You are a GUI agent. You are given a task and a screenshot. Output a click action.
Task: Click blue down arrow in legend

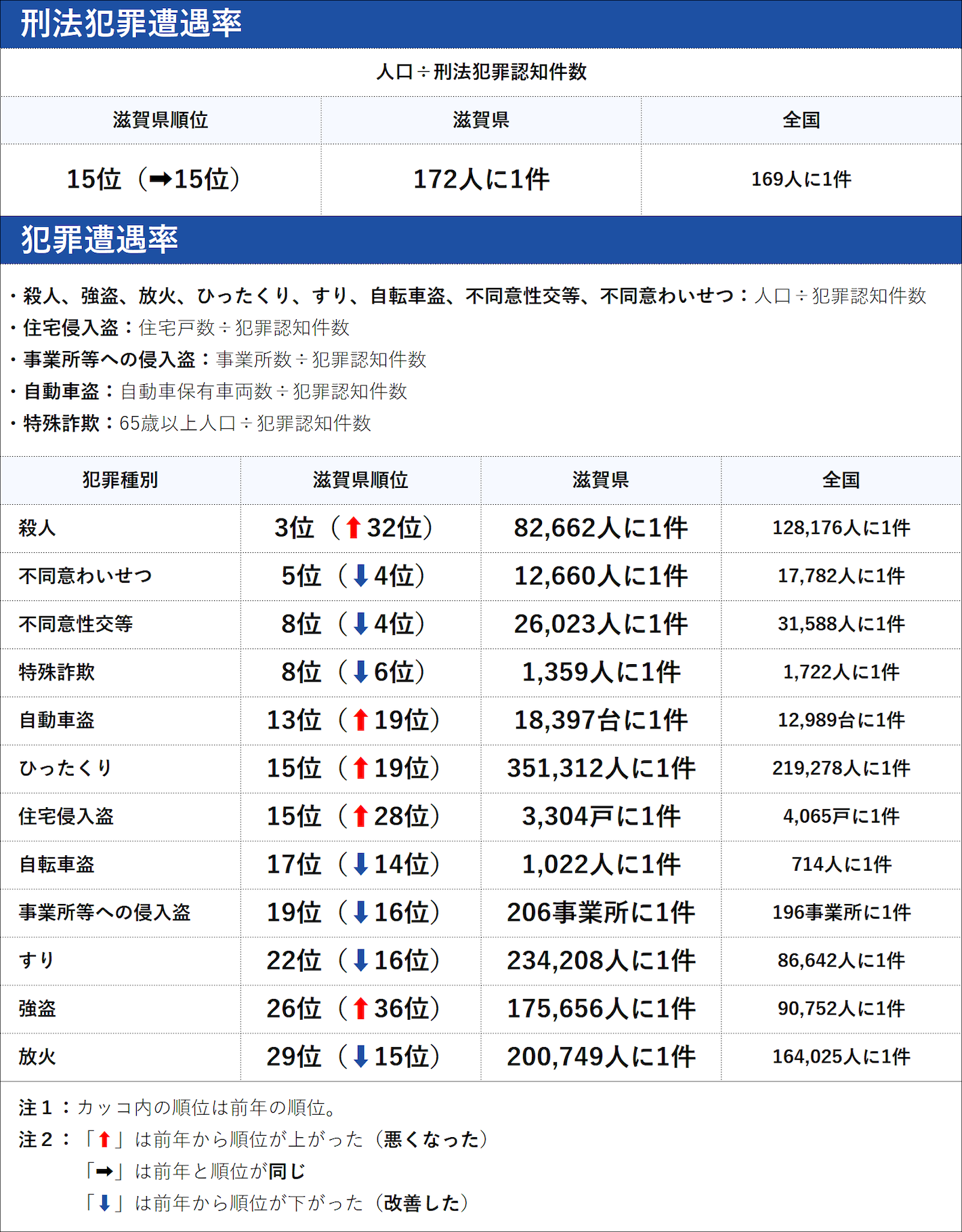click(104, 1204)
